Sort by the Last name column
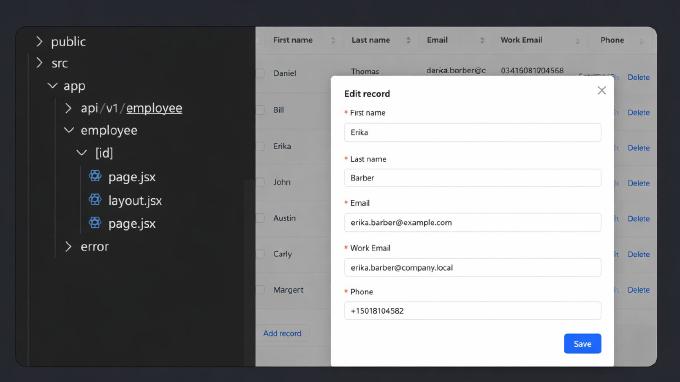Viewport: 680px width, 382px height. pyautogui.click(x=409, y=40)
